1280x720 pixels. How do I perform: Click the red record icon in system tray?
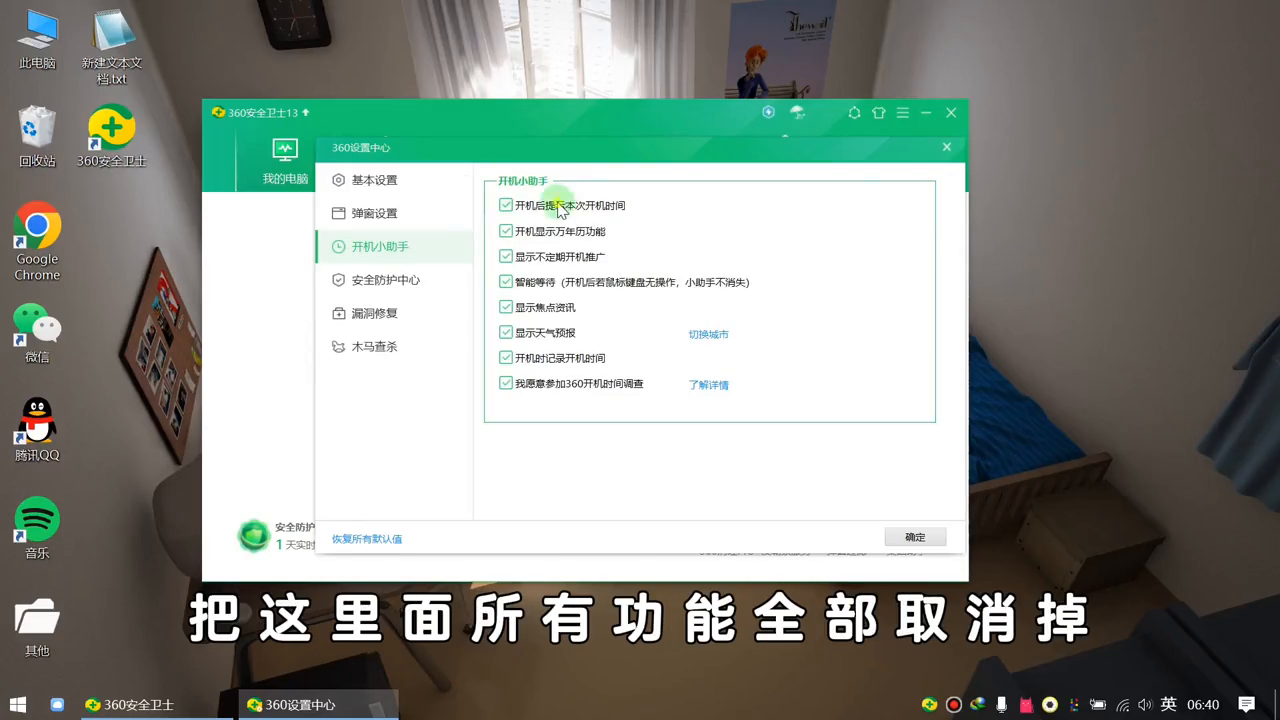coord(954,705)
